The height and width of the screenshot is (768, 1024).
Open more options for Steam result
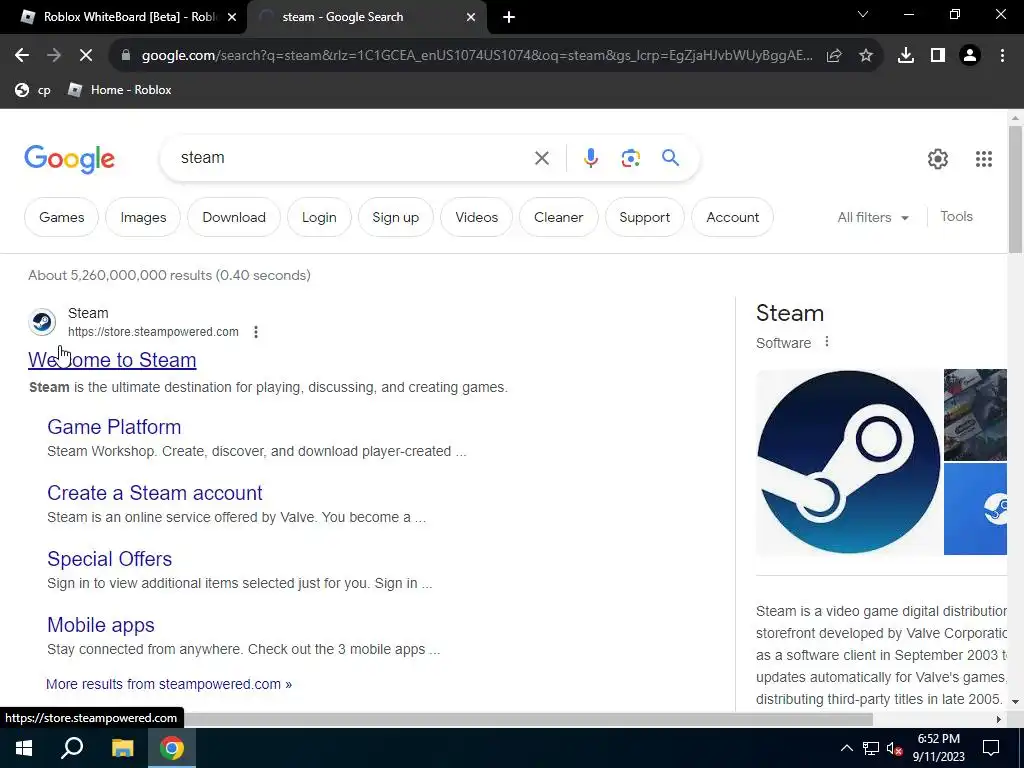click(x=256, y=332)
